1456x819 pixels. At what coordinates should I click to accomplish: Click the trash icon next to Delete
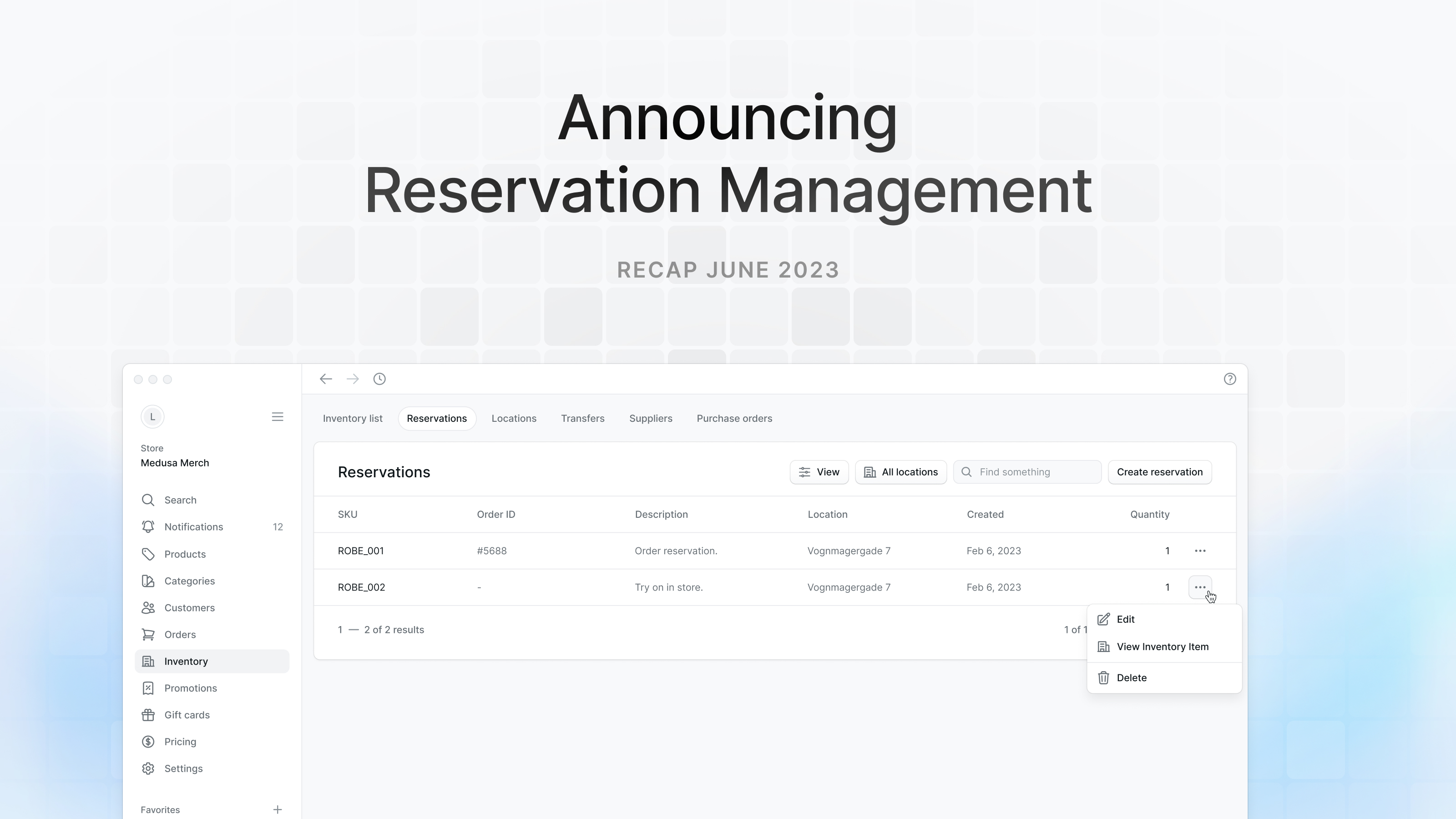tap(1103, 677)
